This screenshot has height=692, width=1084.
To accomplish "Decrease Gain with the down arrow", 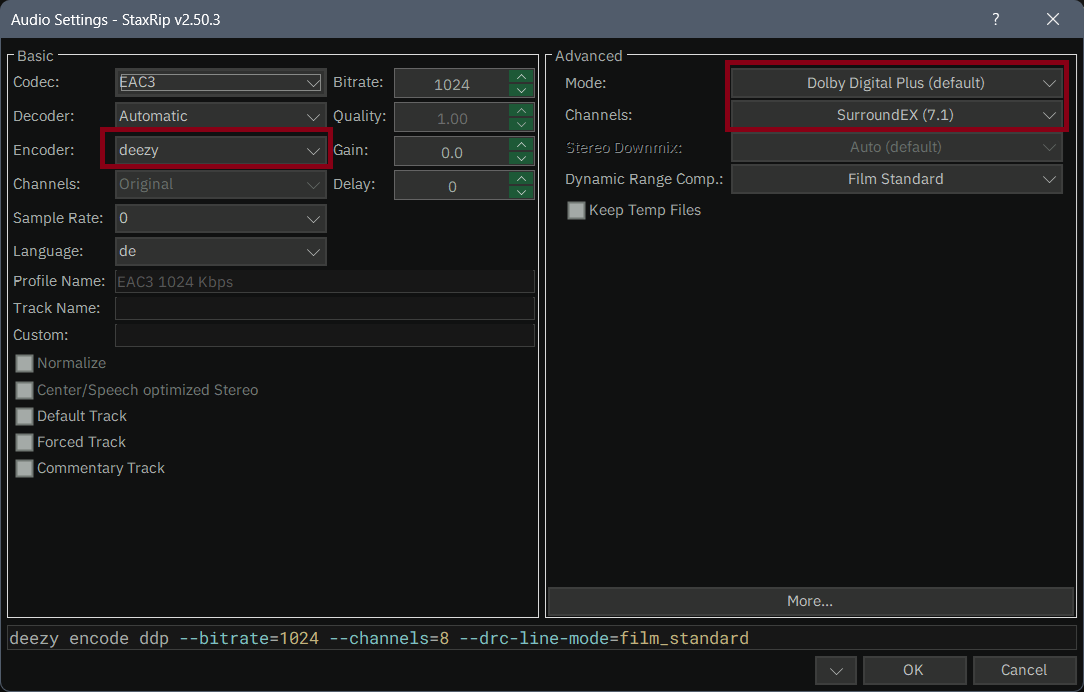I will (521, 158).
